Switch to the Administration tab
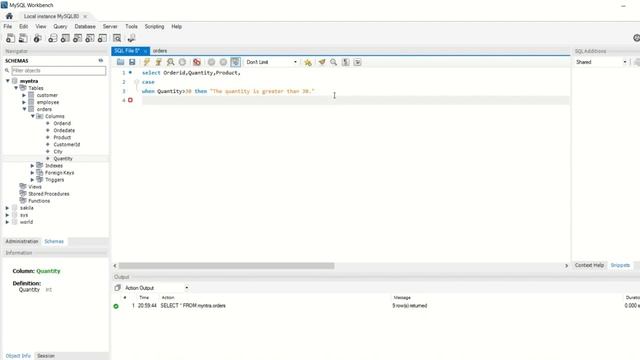640x360 pixels. tap(22, 241)
